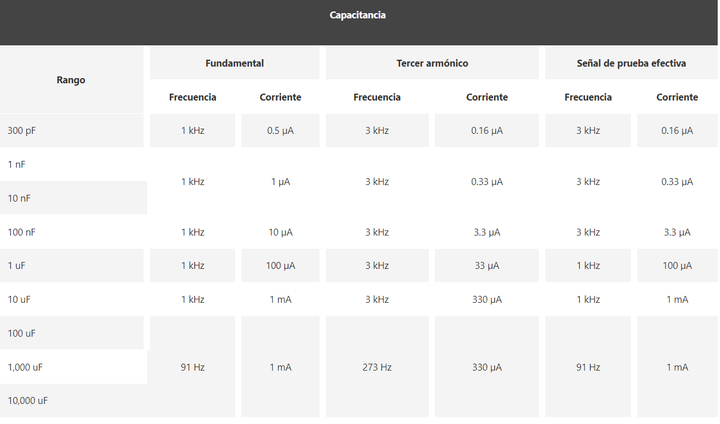The width and height of the screenshot is (720, 424).
Task: Click the 1,000 uF range cell
Action: point(26,367)
